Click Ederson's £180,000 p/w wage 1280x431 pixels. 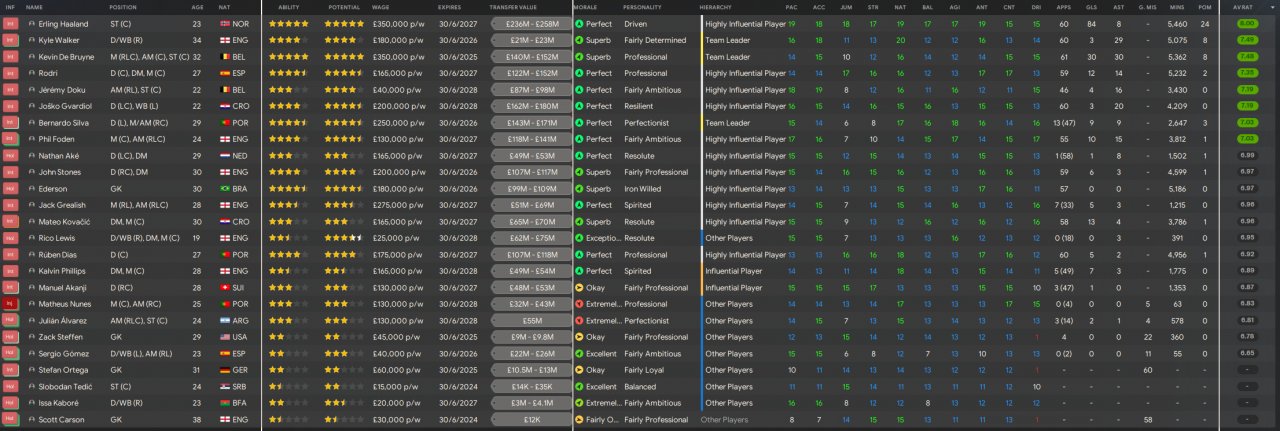point(397,188)
